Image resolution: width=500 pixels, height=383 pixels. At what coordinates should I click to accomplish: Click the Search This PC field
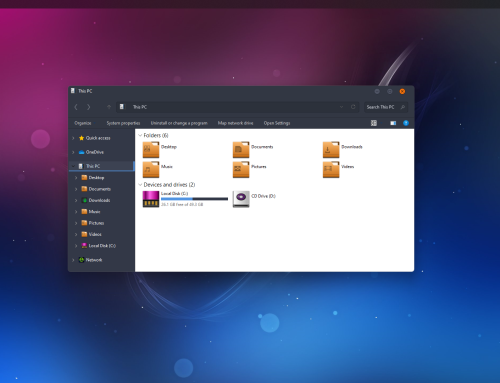tap(385, 107)
